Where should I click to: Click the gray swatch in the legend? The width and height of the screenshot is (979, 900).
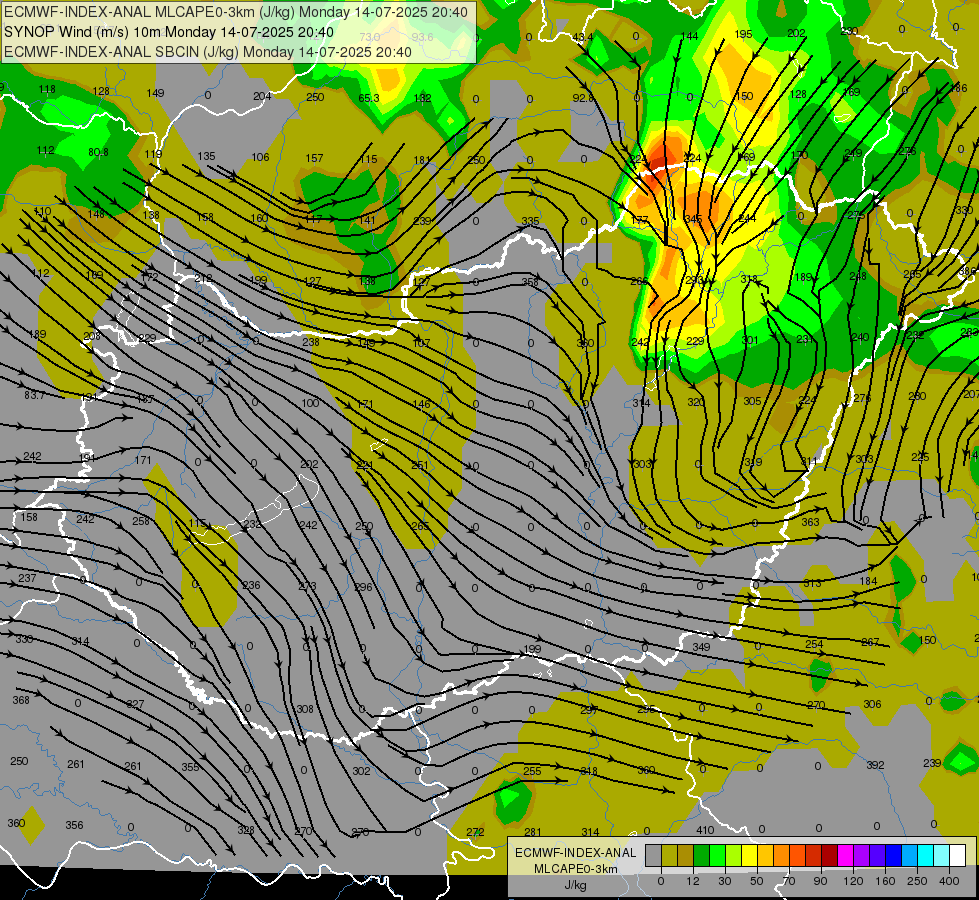[x=653, y=856]
